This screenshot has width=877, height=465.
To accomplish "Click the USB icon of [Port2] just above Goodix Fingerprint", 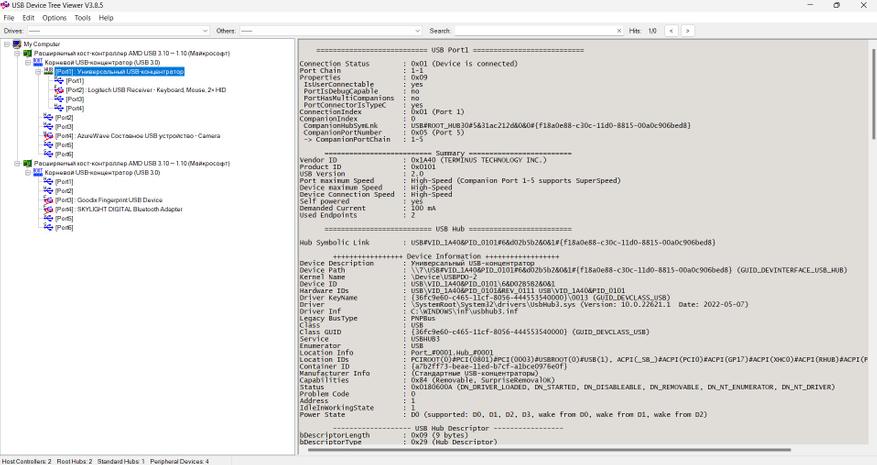I will coord(49,191).
